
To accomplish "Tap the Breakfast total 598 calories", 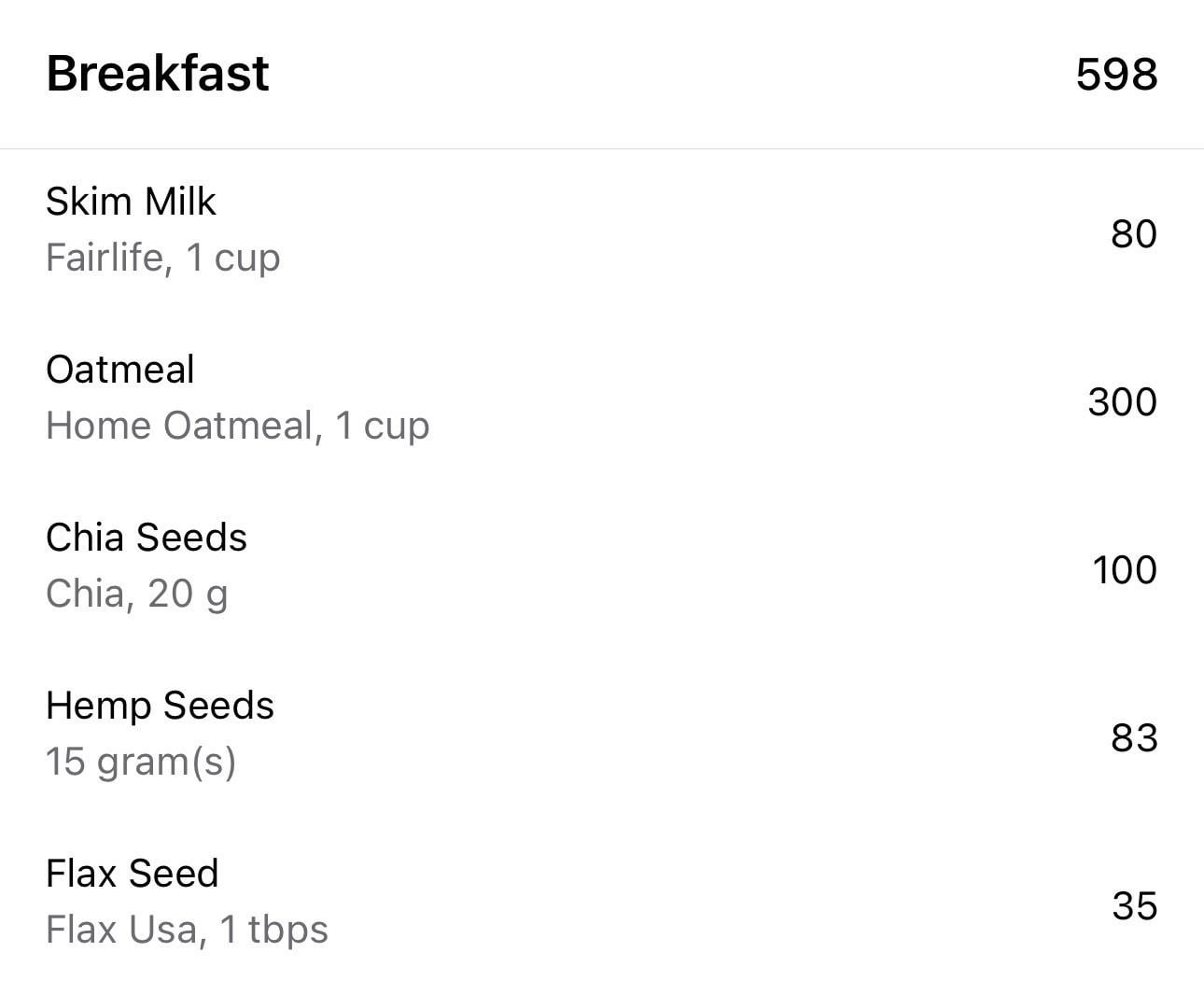I will [1116, 75].
